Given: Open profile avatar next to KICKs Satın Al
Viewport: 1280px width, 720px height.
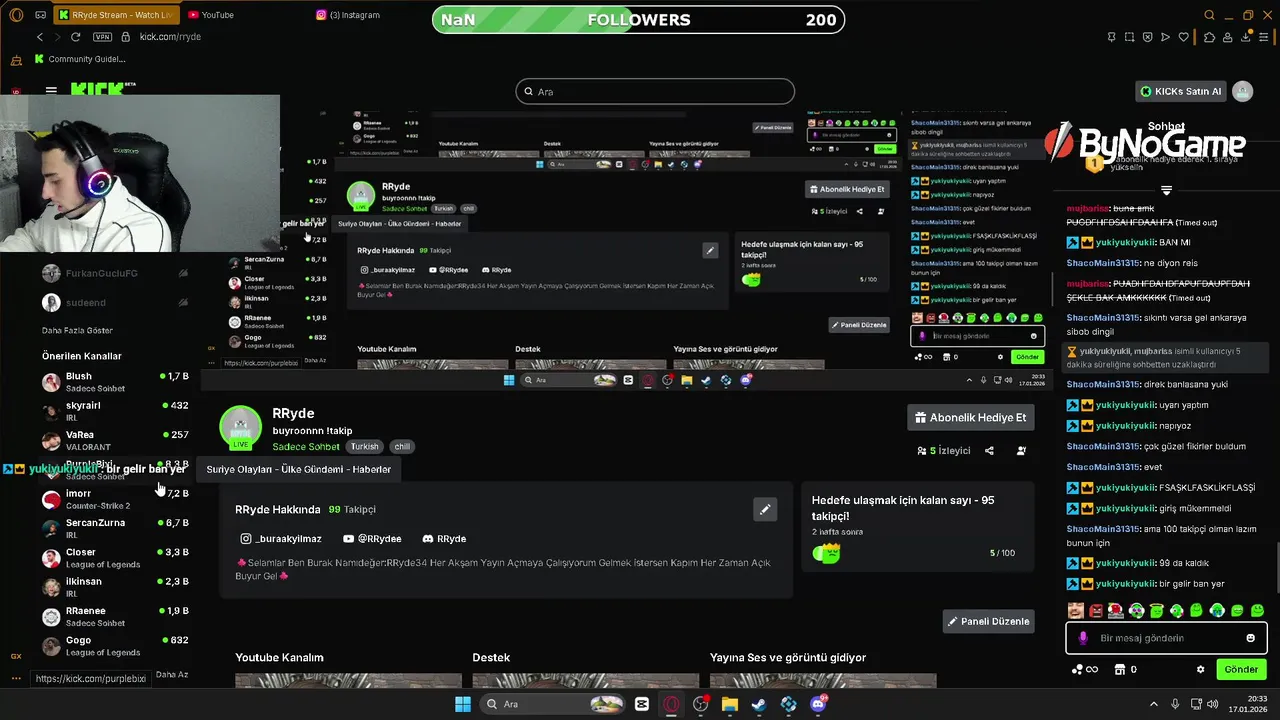Looking at the screenshot, I should [x=1243, y=91].
